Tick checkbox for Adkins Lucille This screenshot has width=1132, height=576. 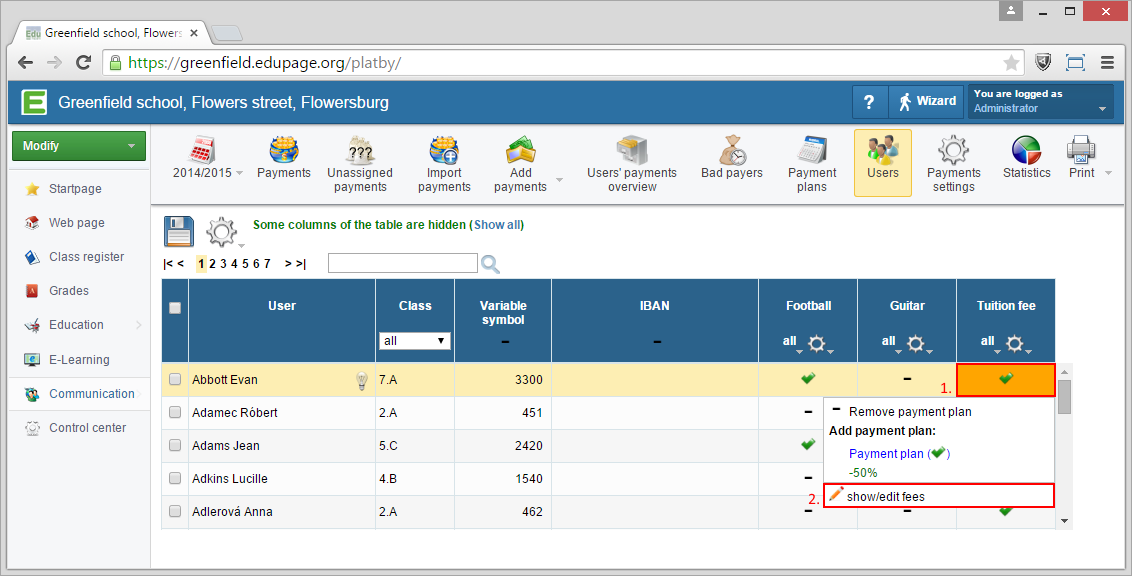(x=175, y=478)
